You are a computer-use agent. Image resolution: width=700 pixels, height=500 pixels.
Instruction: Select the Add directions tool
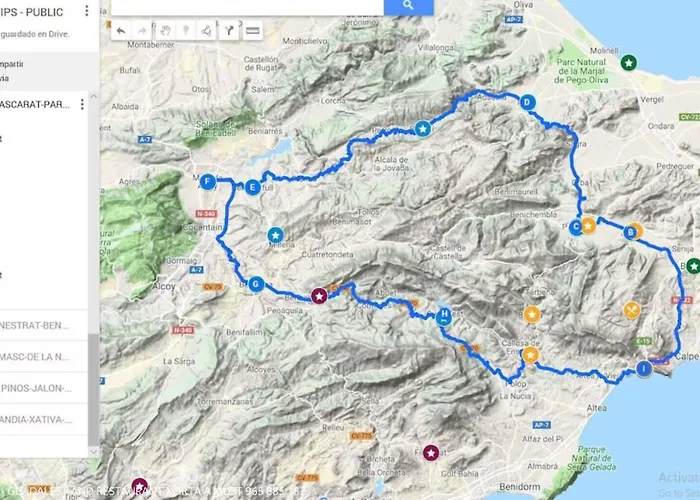[229, 31]
